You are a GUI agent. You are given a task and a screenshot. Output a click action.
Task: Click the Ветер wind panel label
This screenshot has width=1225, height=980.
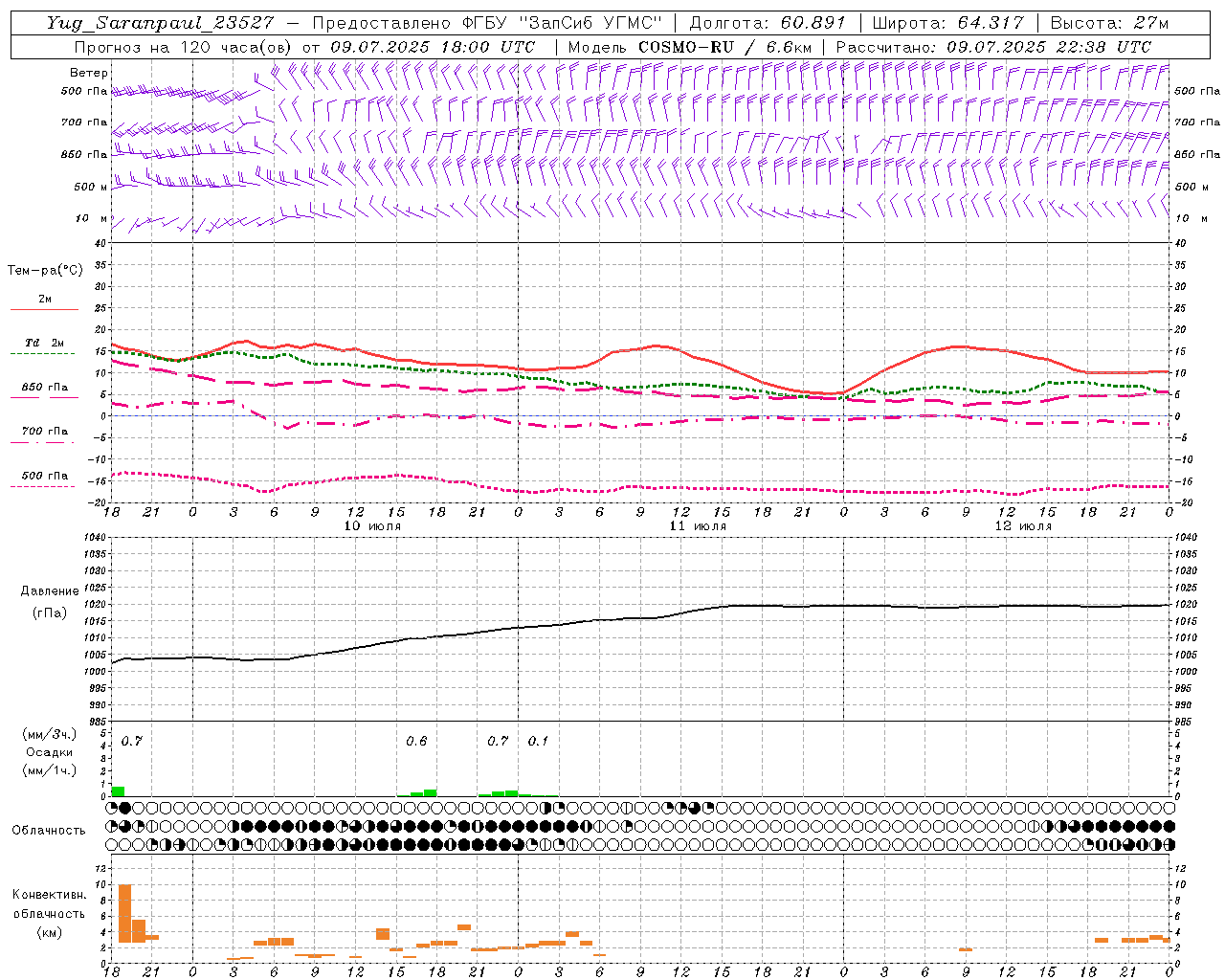click(x=89, y=73)
